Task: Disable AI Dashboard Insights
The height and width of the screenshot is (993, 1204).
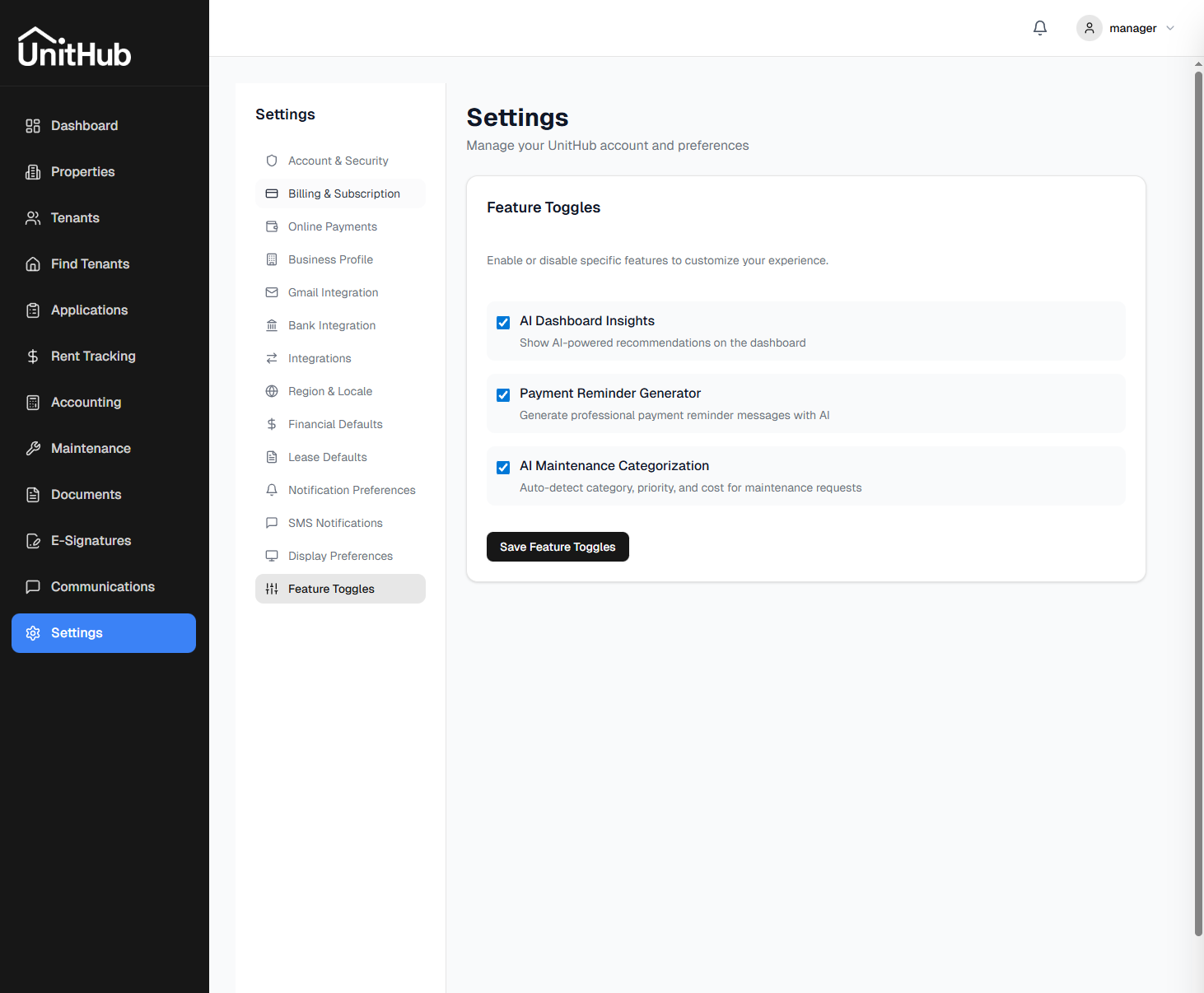Action: coord(503,322)
